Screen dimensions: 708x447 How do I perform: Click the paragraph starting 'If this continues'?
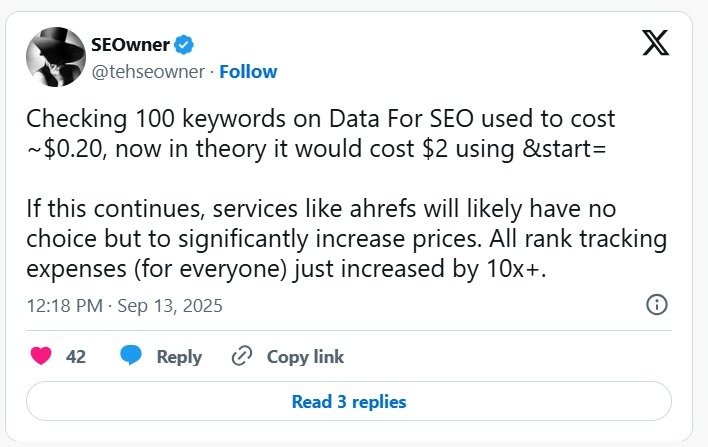point(332,239)
